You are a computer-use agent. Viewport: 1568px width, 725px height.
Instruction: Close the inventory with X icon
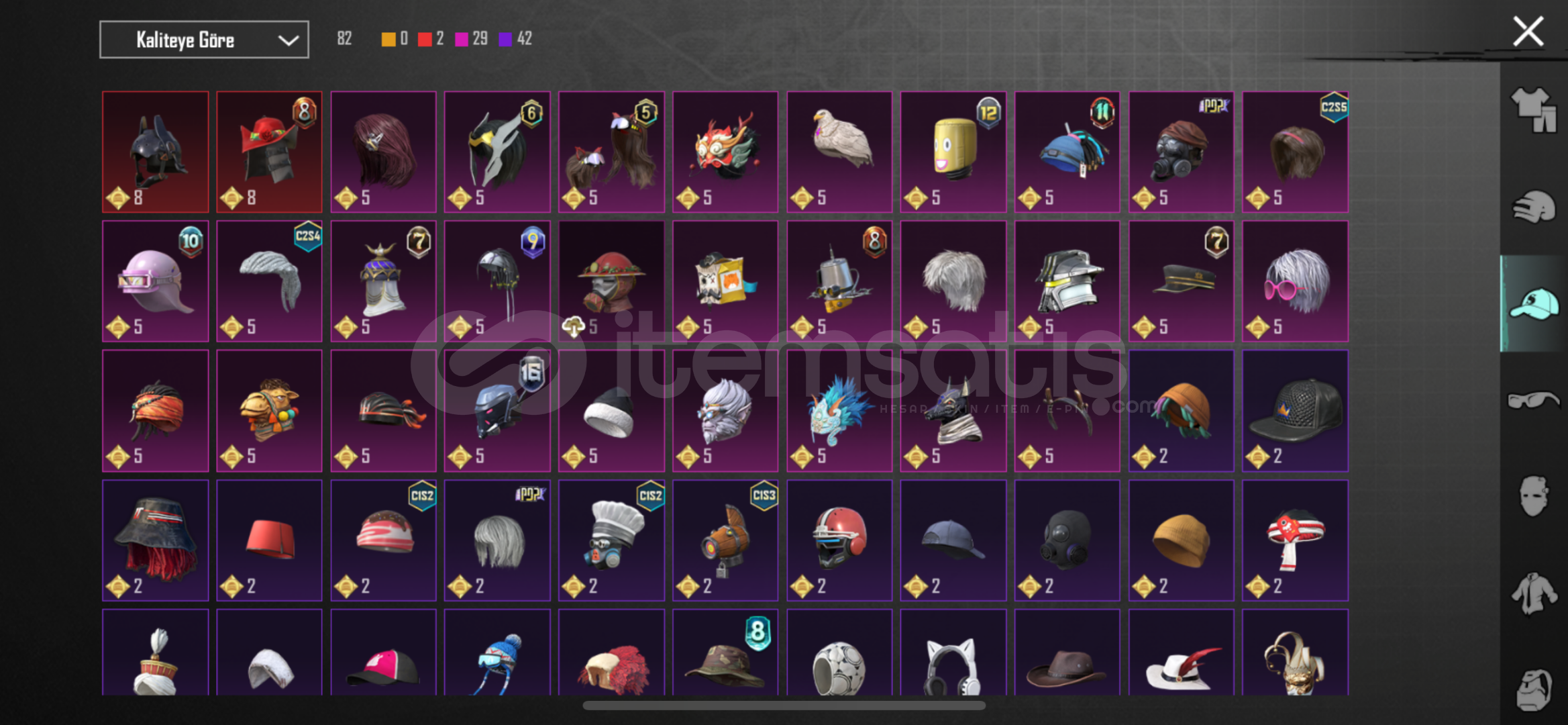point(1528,32)
